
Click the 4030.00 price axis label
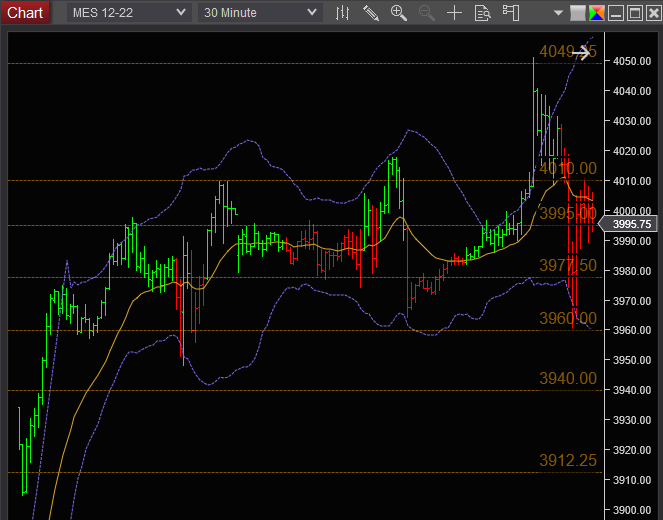[632, 121]
